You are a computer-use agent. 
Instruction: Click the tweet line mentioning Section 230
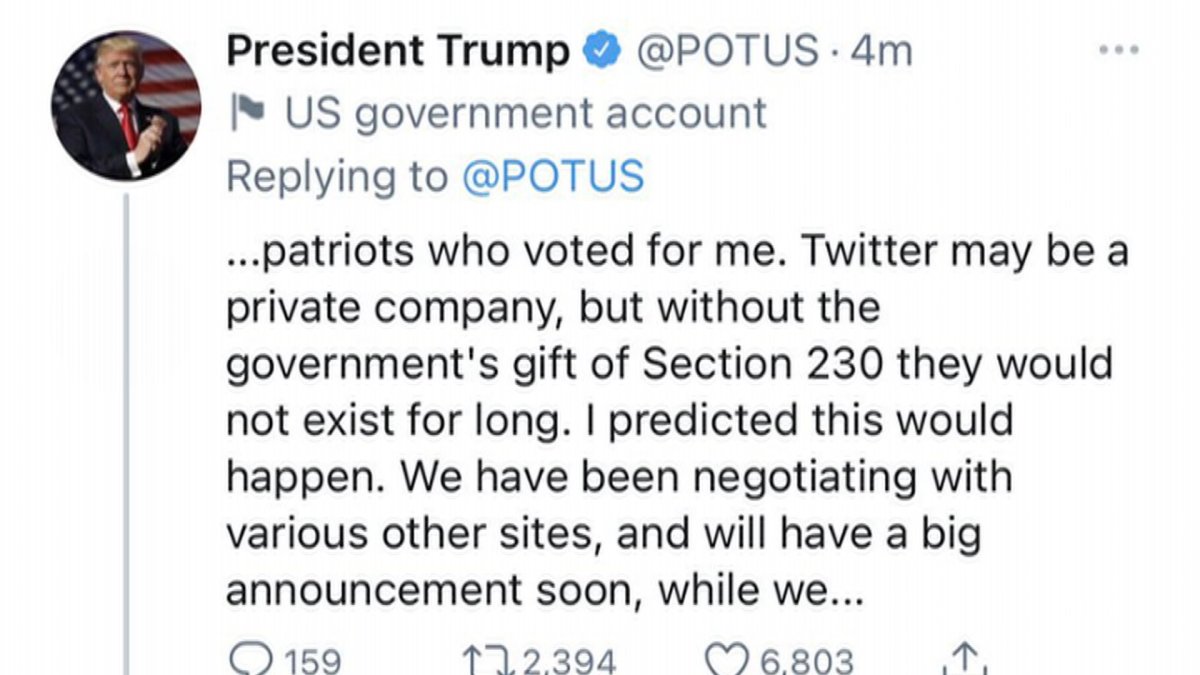(668, 364)
